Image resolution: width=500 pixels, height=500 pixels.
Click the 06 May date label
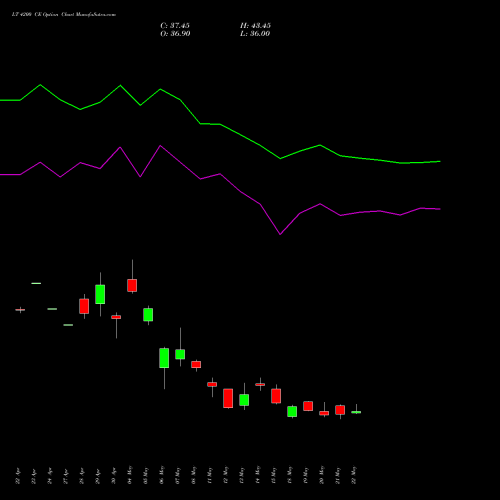[162, 475]
